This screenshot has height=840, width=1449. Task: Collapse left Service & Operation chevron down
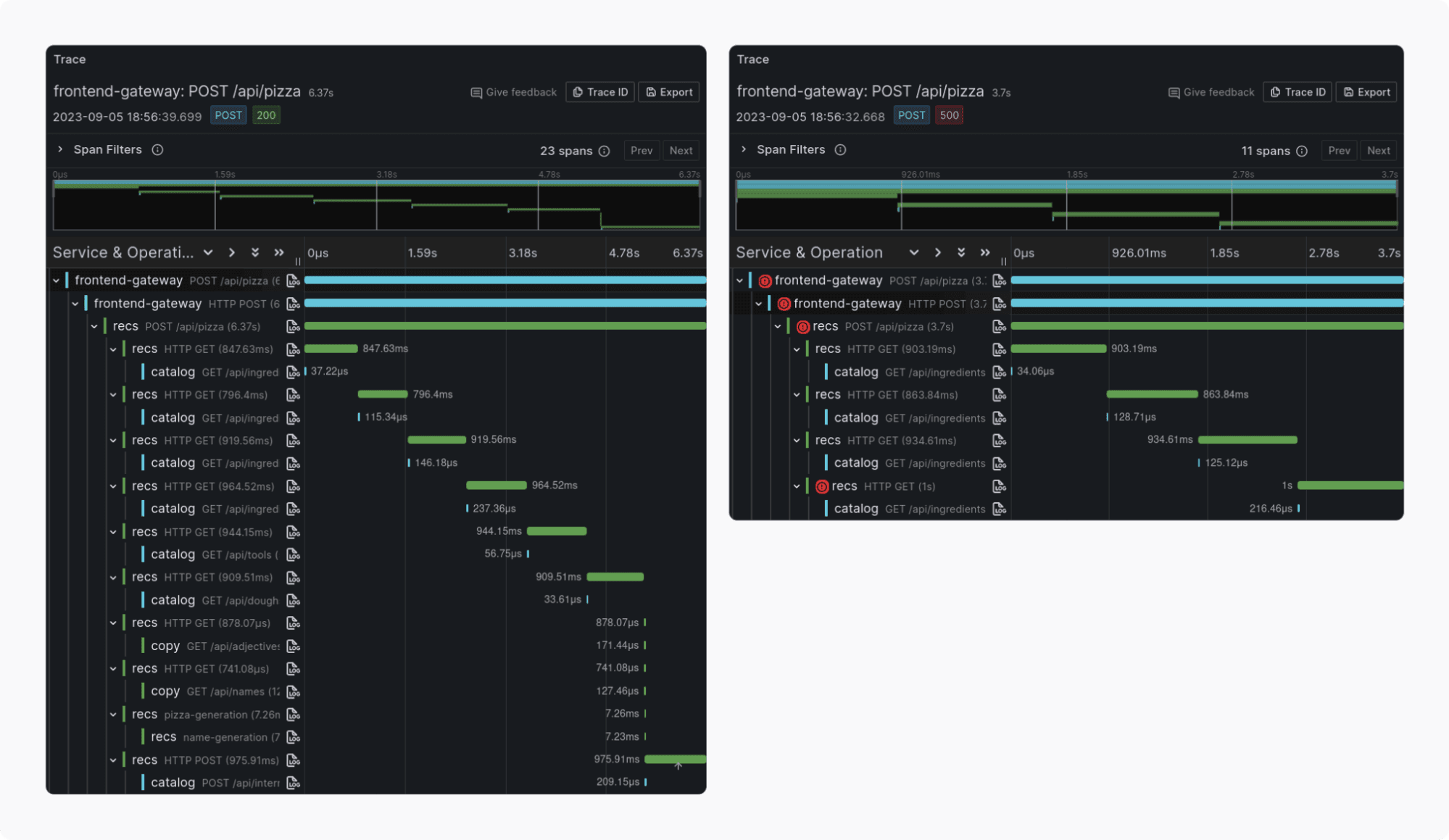coord(208,252)
